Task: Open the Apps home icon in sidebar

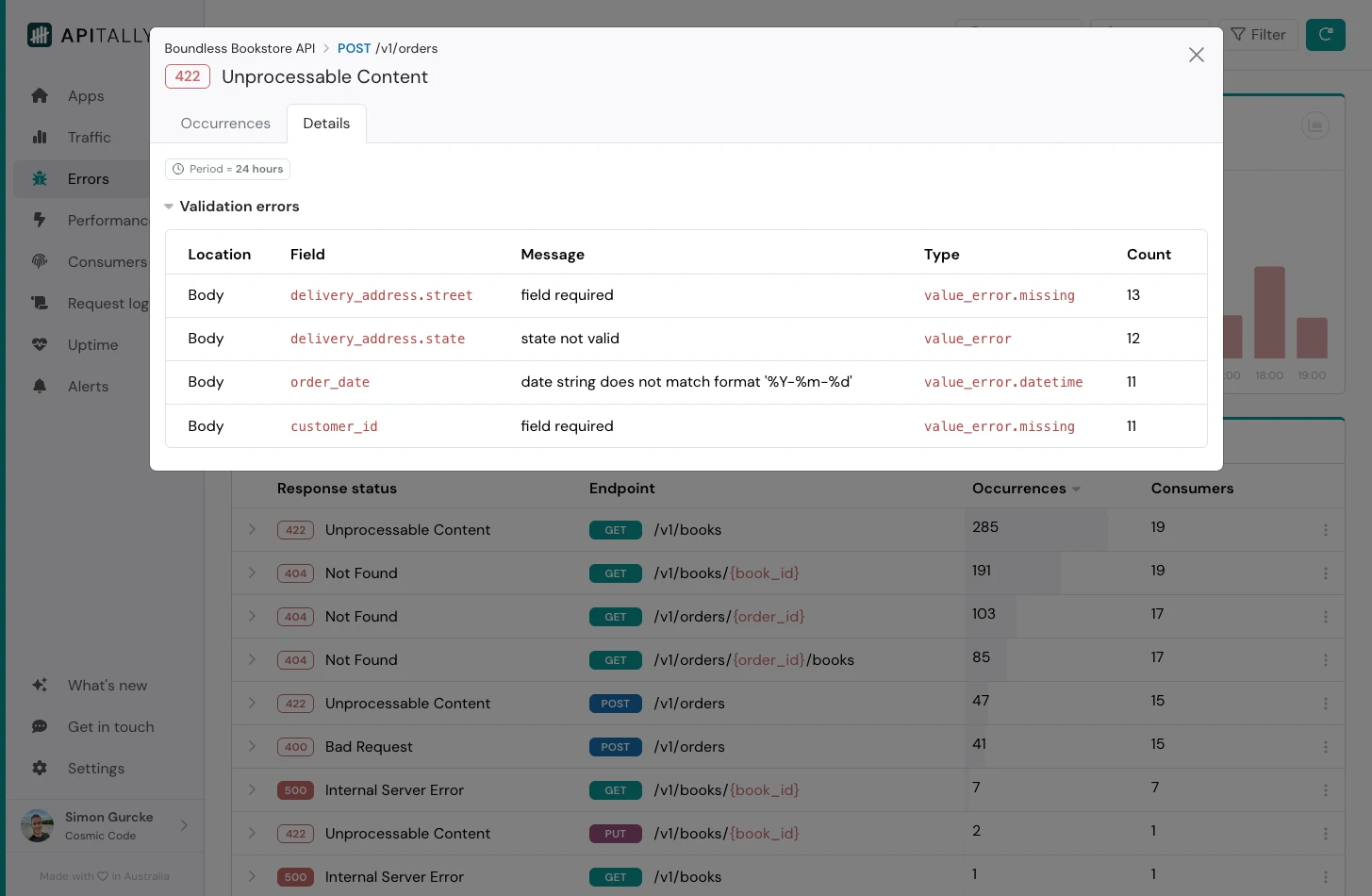Action: coord(40,95)
